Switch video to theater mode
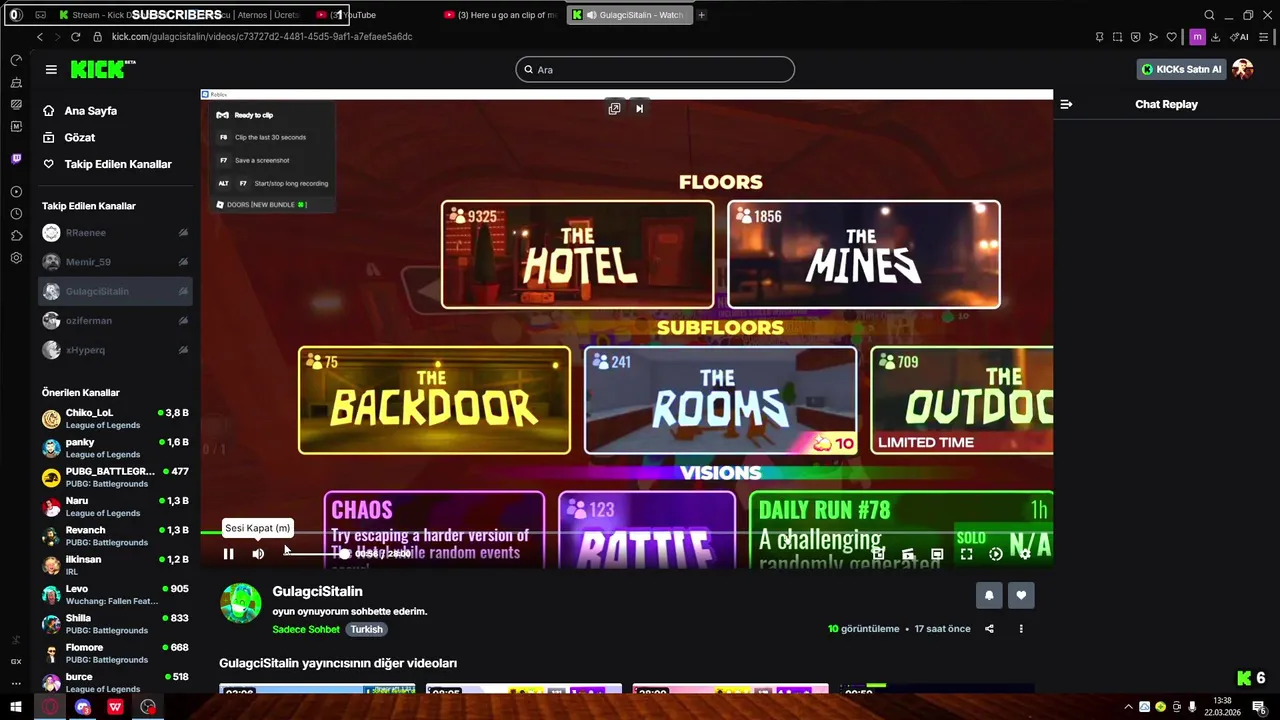Screen dimensions: 1280x720 click(937, 554)
